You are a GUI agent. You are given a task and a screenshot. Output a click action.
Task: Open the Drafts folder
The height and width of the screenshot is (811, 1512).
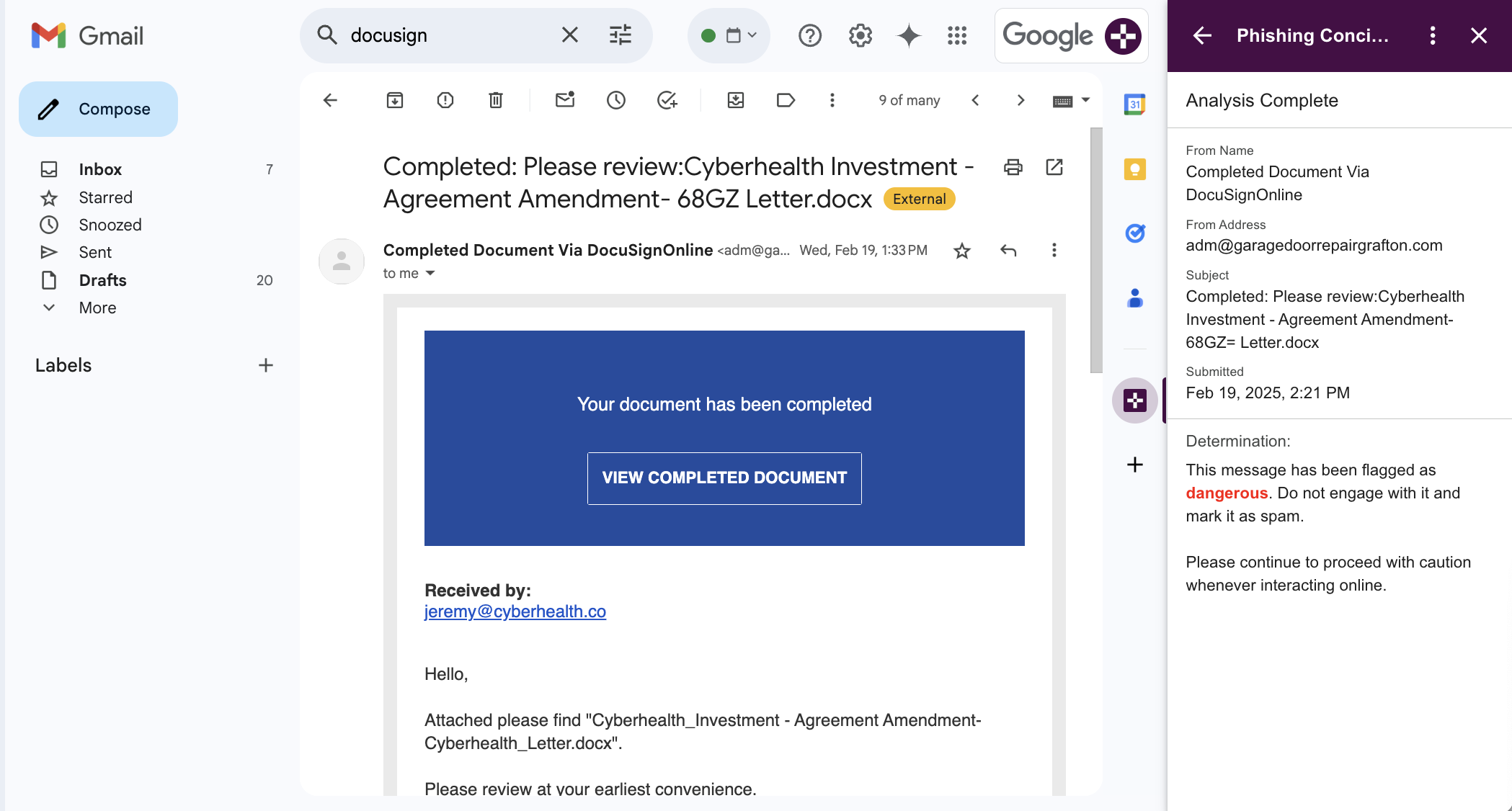[102, 280]
